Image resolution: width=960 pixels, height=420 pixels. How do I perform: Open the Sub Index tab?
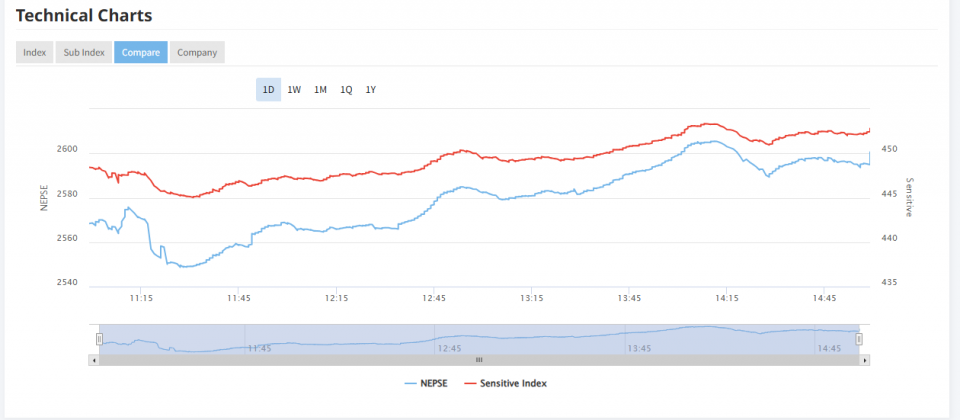click(84, 52)
